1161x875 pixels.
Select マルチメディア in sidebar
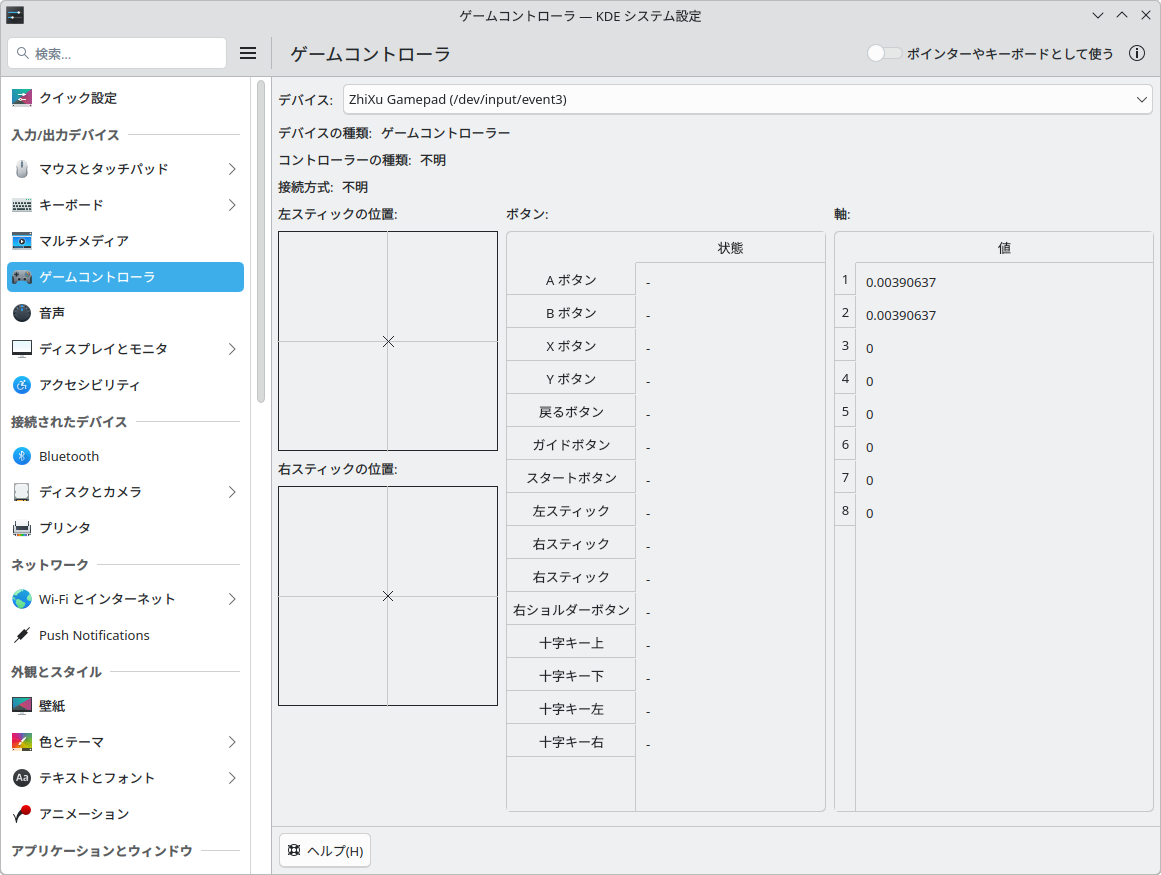tap(125, 241)
